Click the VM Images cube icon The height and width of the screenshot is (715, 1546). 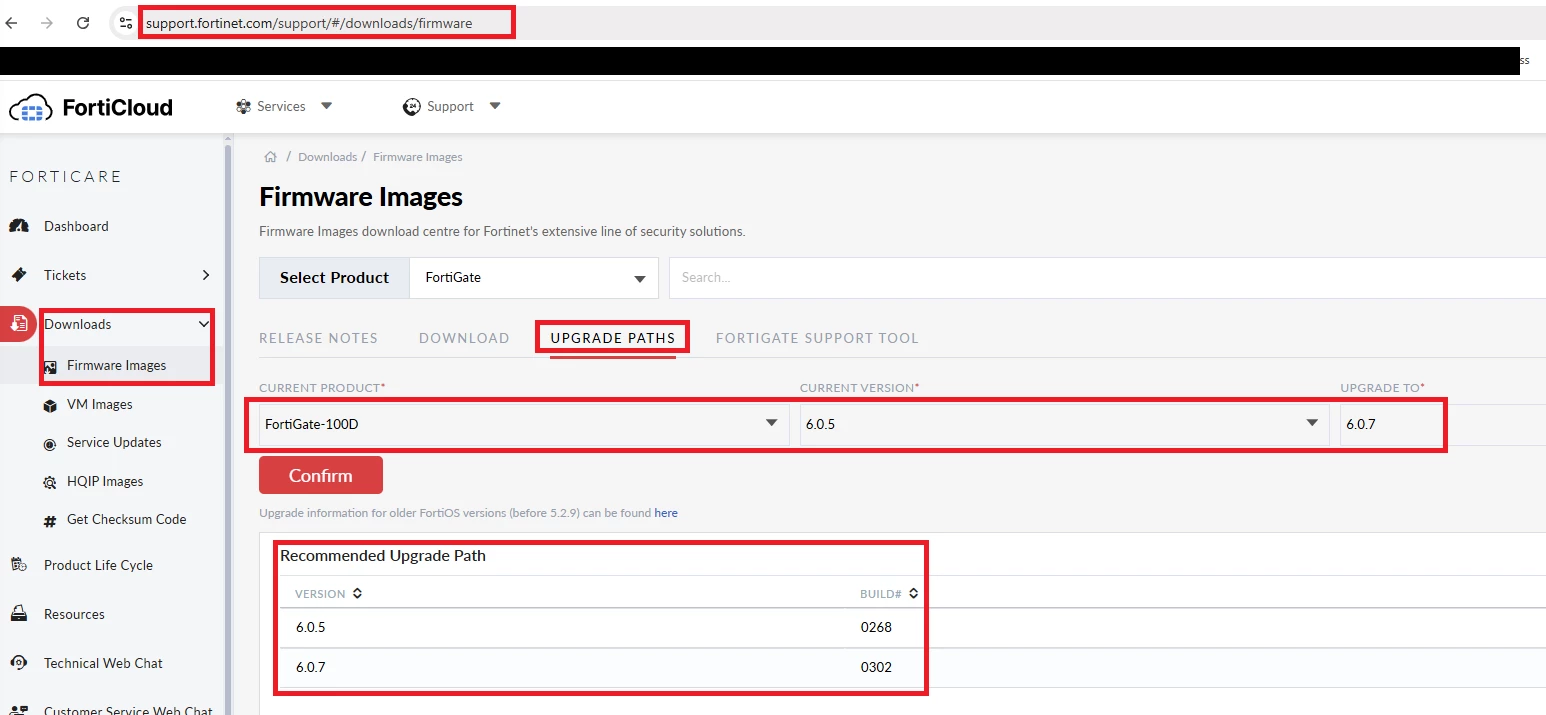pos(50,405)
